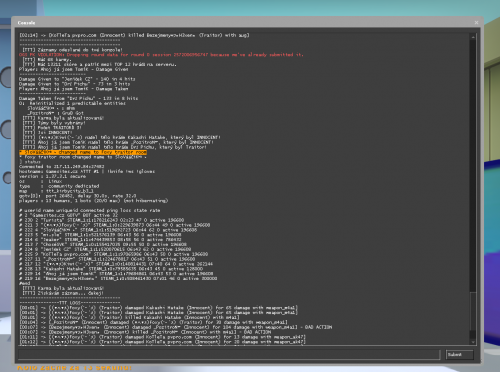Click the GOTV BOT player row
The height and width of the screenshot is (372, 500).
click(x=69, y=215)
